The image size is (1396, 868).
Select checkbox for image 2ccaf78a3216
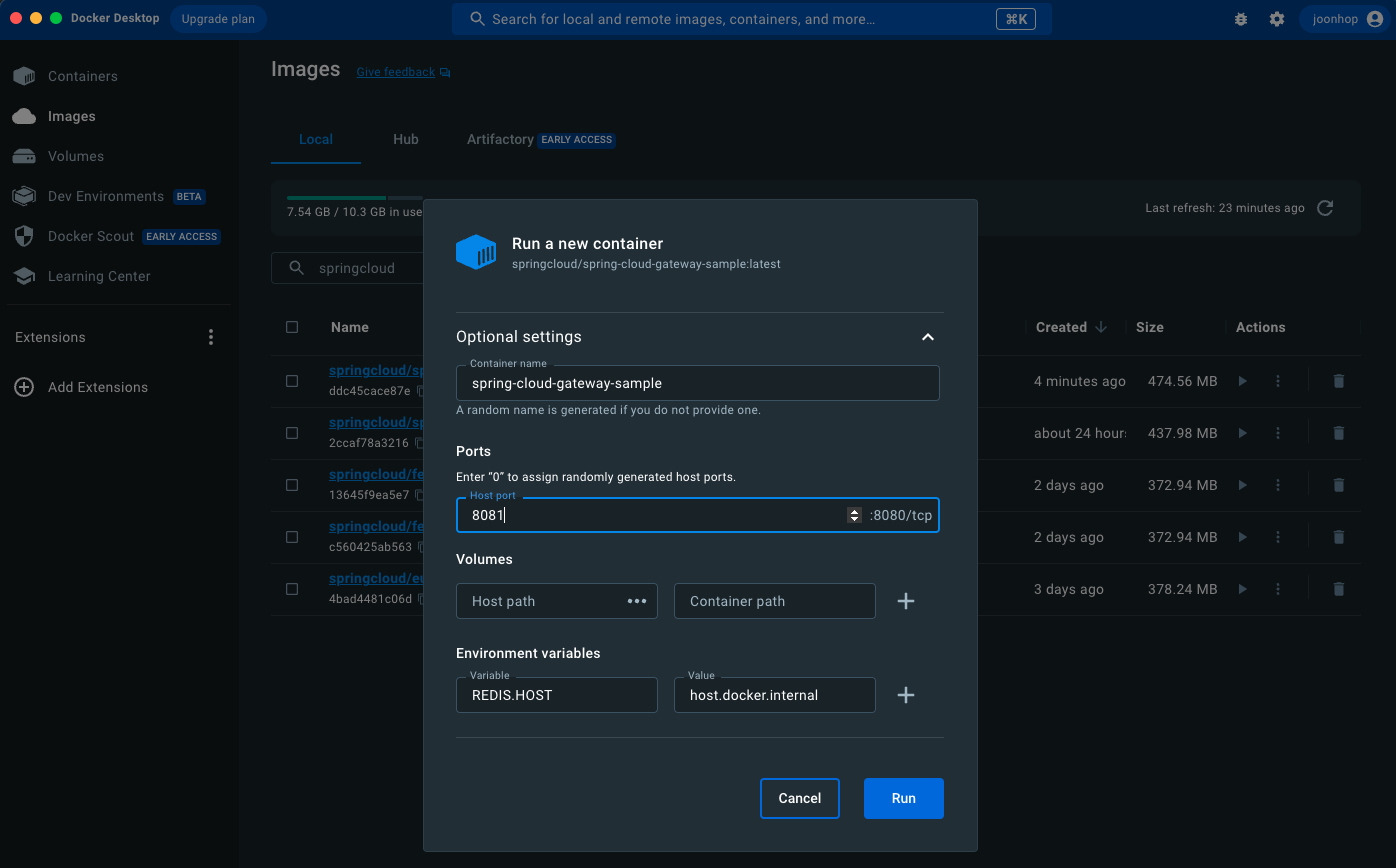coord(292,433)
